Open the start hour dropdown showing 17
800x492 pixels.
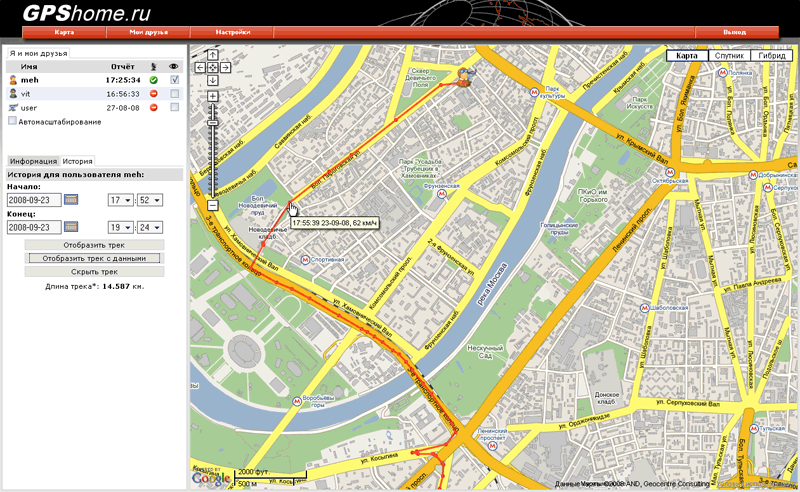click(121, 200)
